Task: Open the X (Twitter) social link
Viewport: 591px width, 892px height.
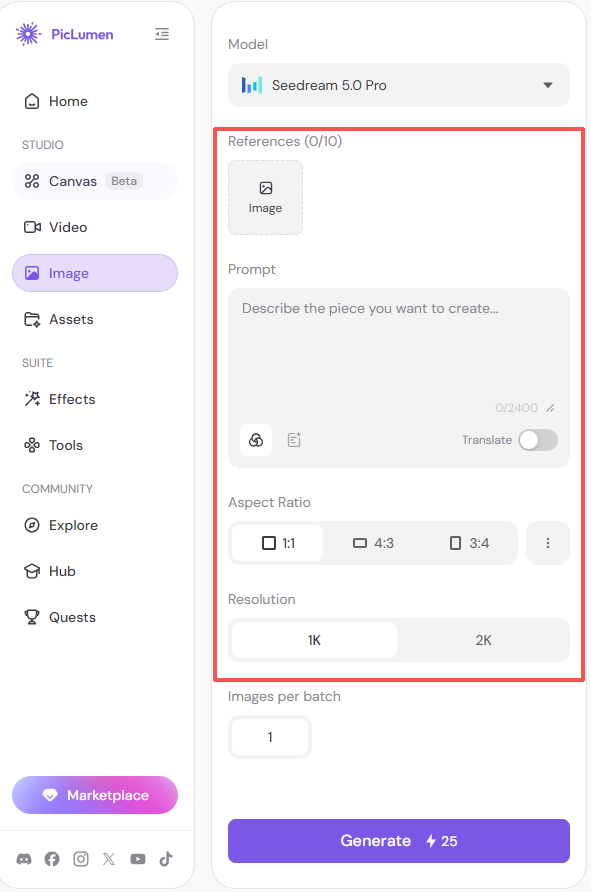Action: pyautogui.click(x=109, y=859)
